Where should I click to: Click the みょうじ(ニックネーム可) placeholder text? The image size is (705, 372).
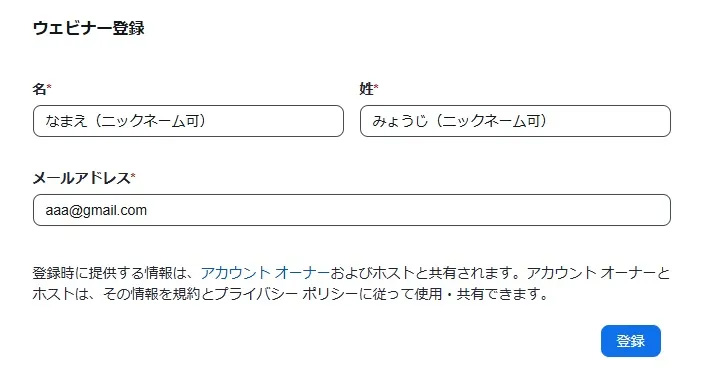460,121
